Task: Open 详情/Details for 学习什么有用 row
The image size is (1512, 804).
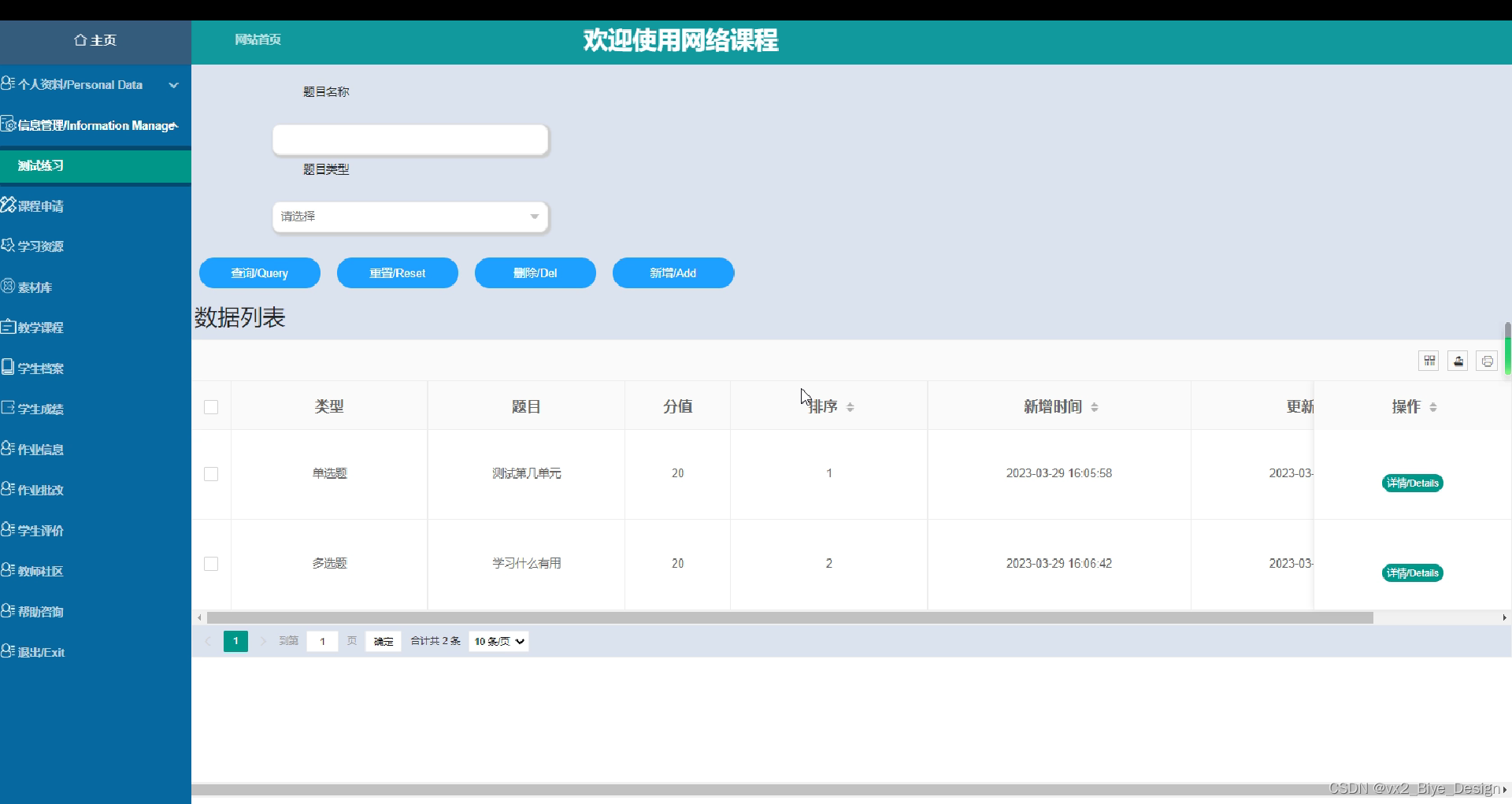Action: [1413, 572]
